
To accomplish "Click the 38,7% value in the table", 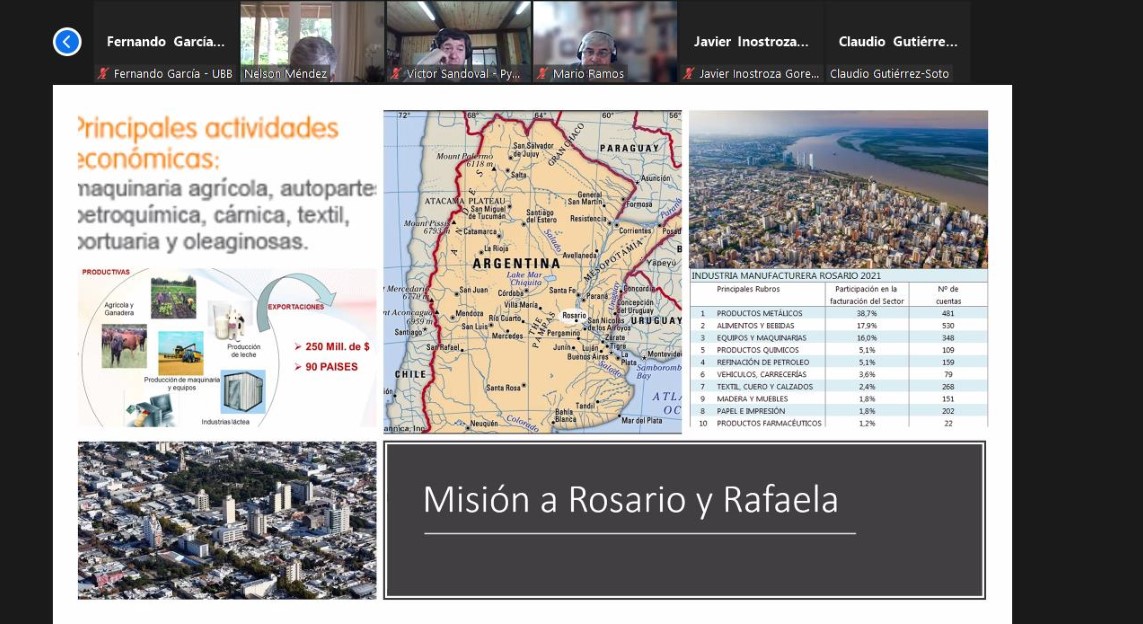I will pos(867,313).
